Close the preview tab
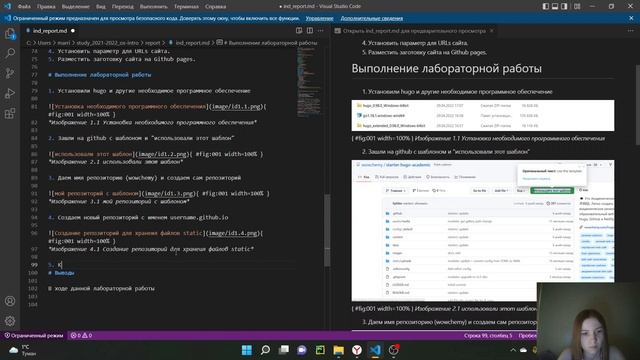 pos(491,31)
